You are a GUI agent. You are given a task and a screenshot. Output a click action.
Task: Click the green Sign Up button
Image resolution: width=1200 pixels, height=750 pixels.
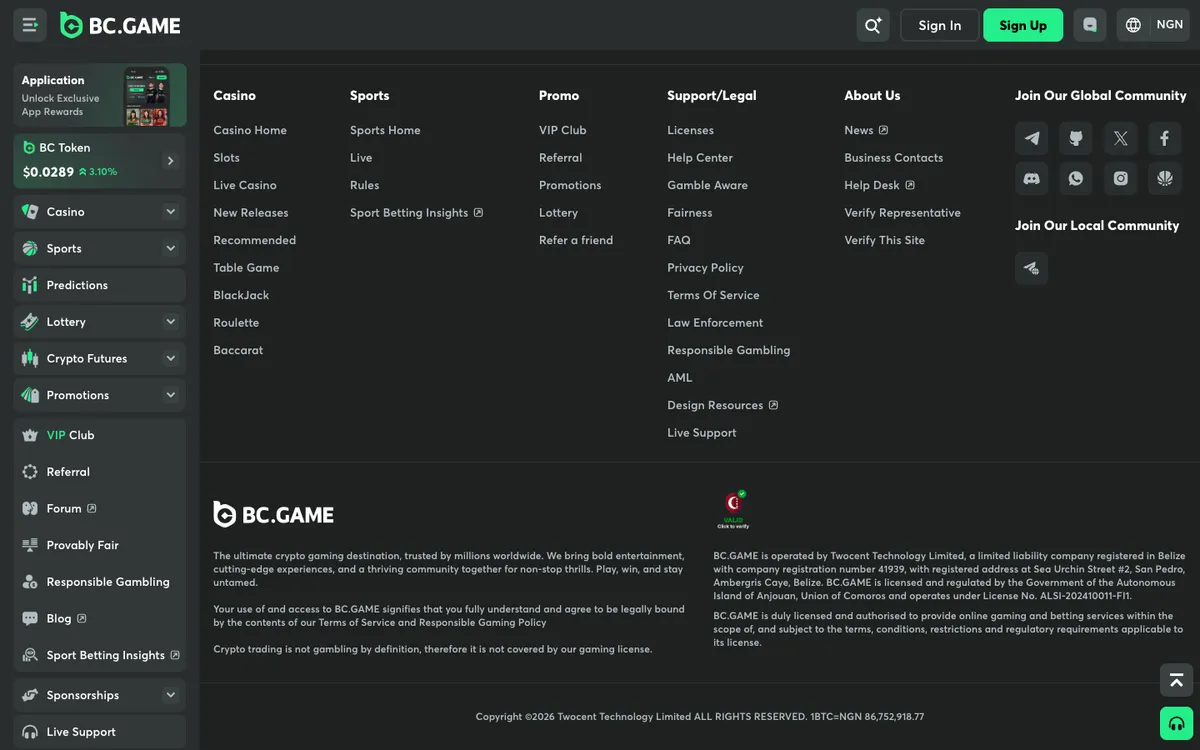coord(1023,25)
